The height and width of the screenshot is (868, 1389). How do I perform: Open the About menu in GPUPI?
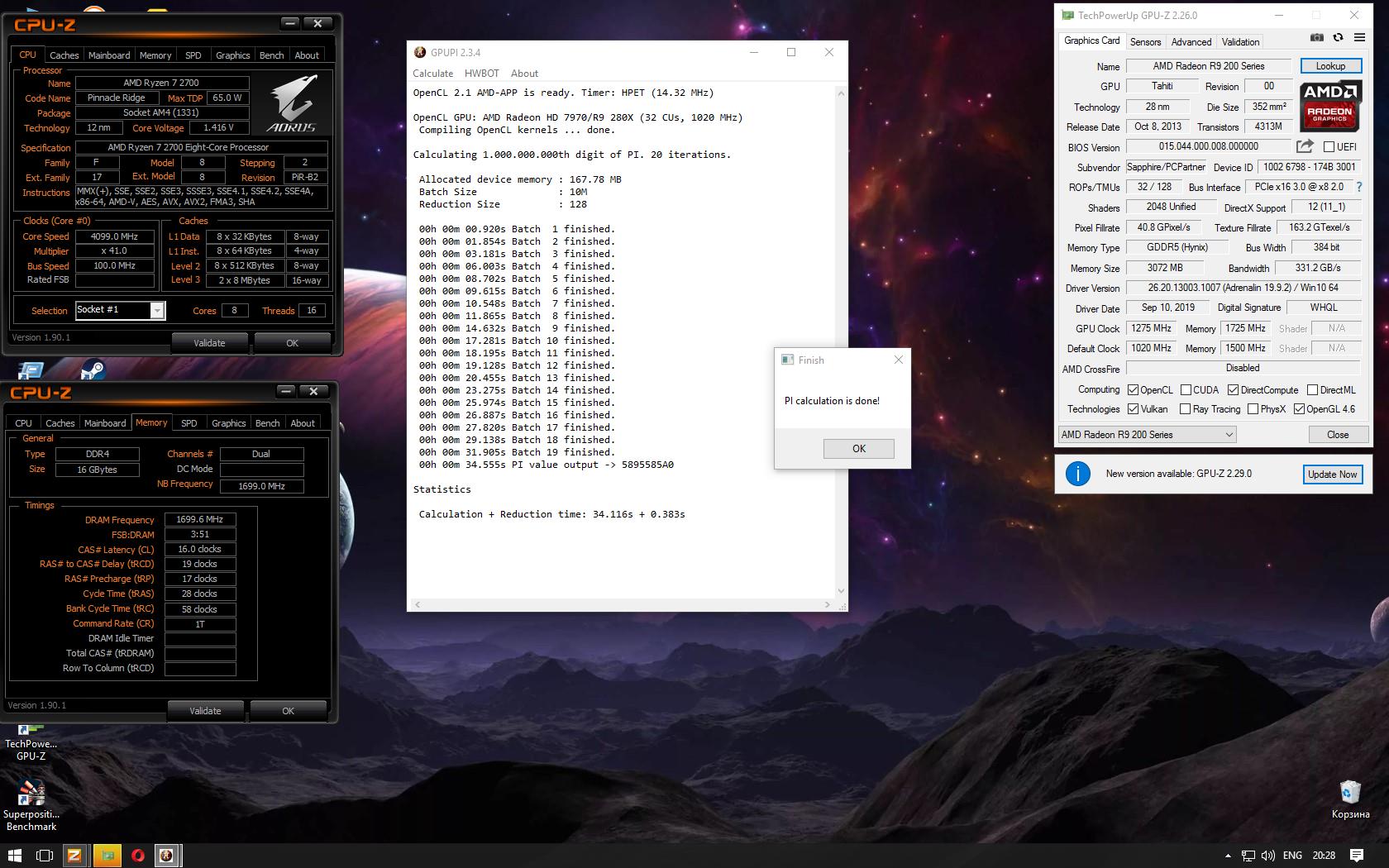[x=524, y=74]
